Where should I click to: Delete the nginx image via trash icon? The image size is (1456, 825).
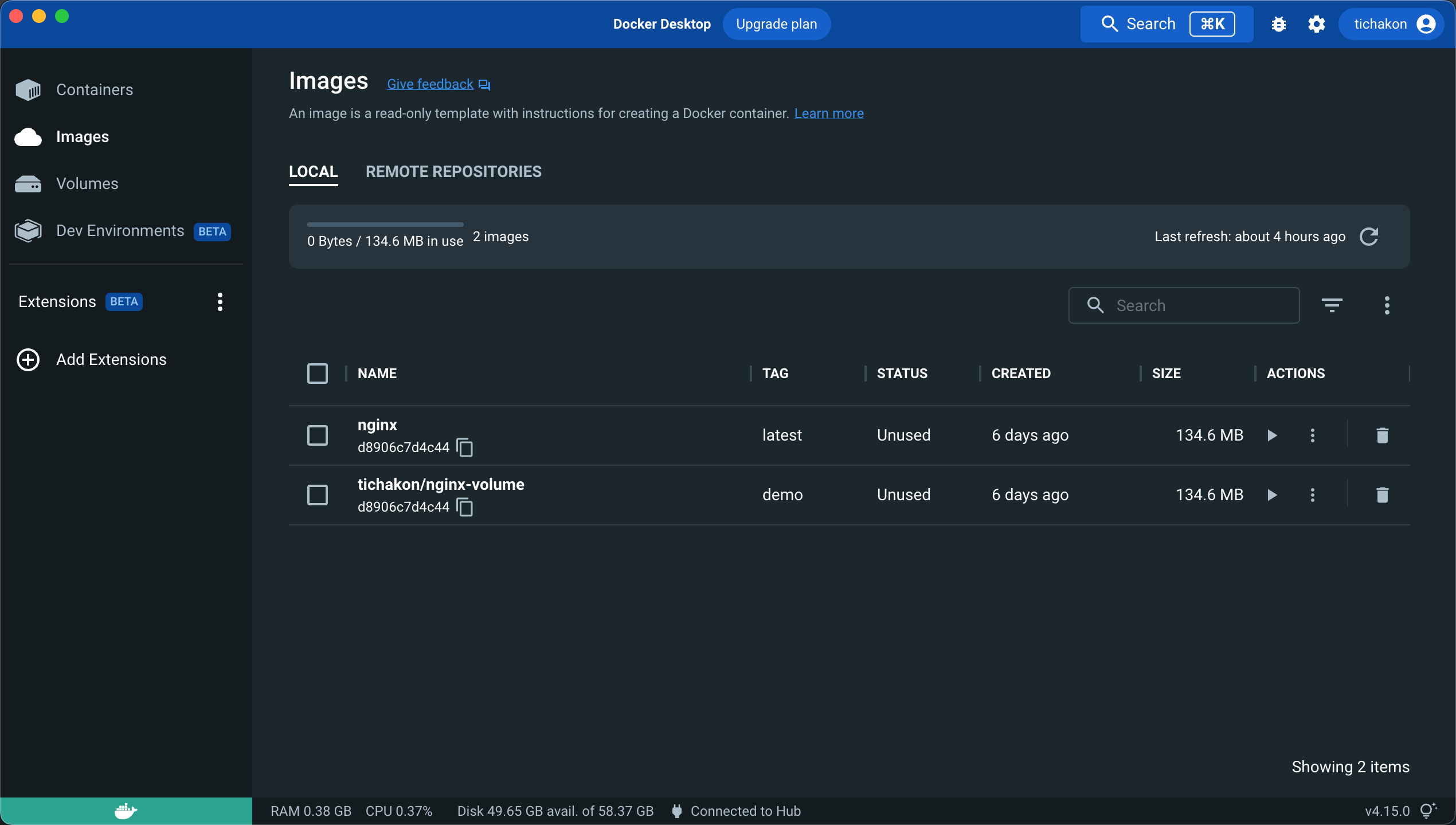1382,435
